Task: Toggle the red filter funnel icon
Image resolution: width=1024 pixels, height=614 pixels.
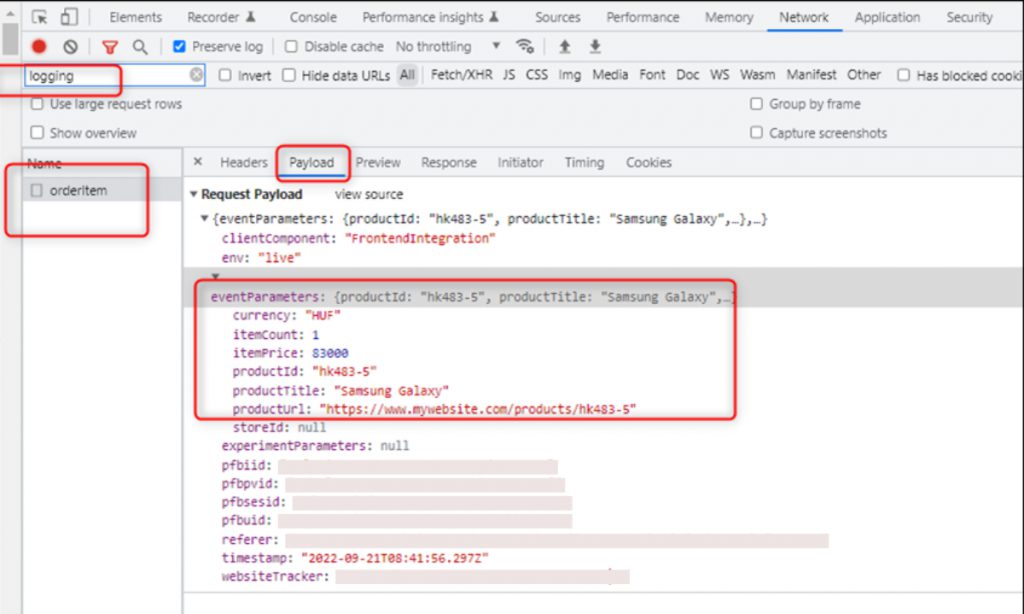Action: tap(110, 47)
